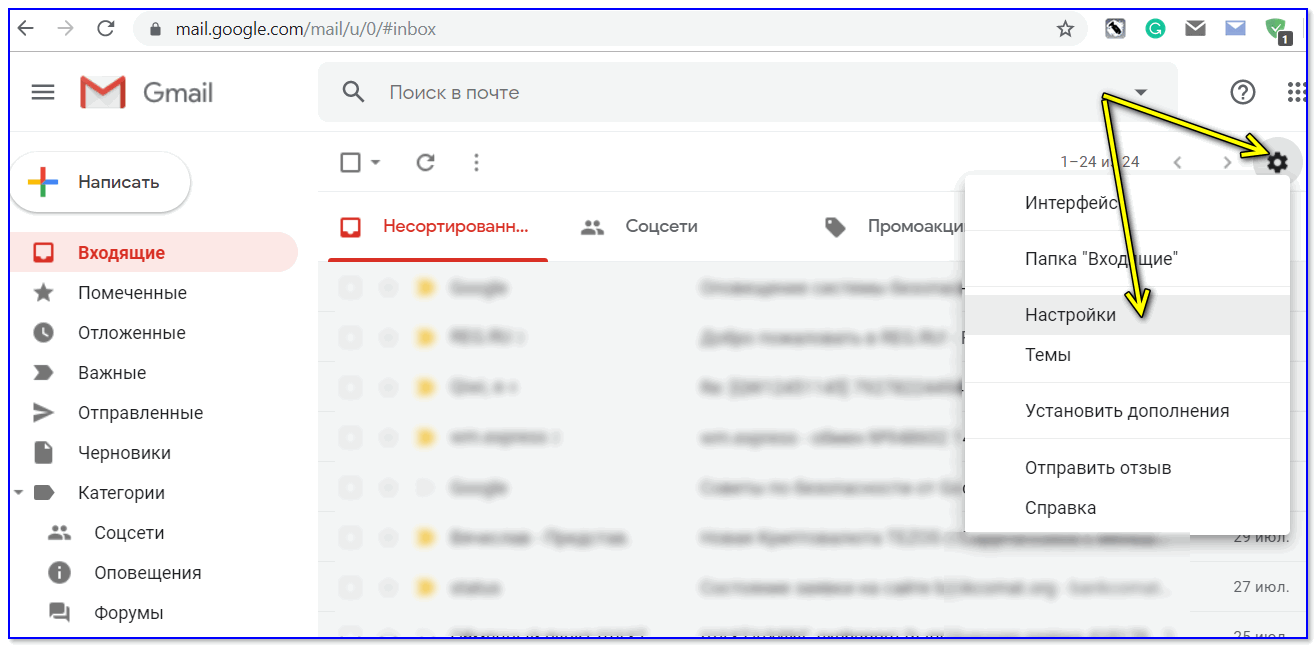Screen dimensions: 1316x647
Task: Switch to the Несортированные tab
Action: tap(438, 227)
